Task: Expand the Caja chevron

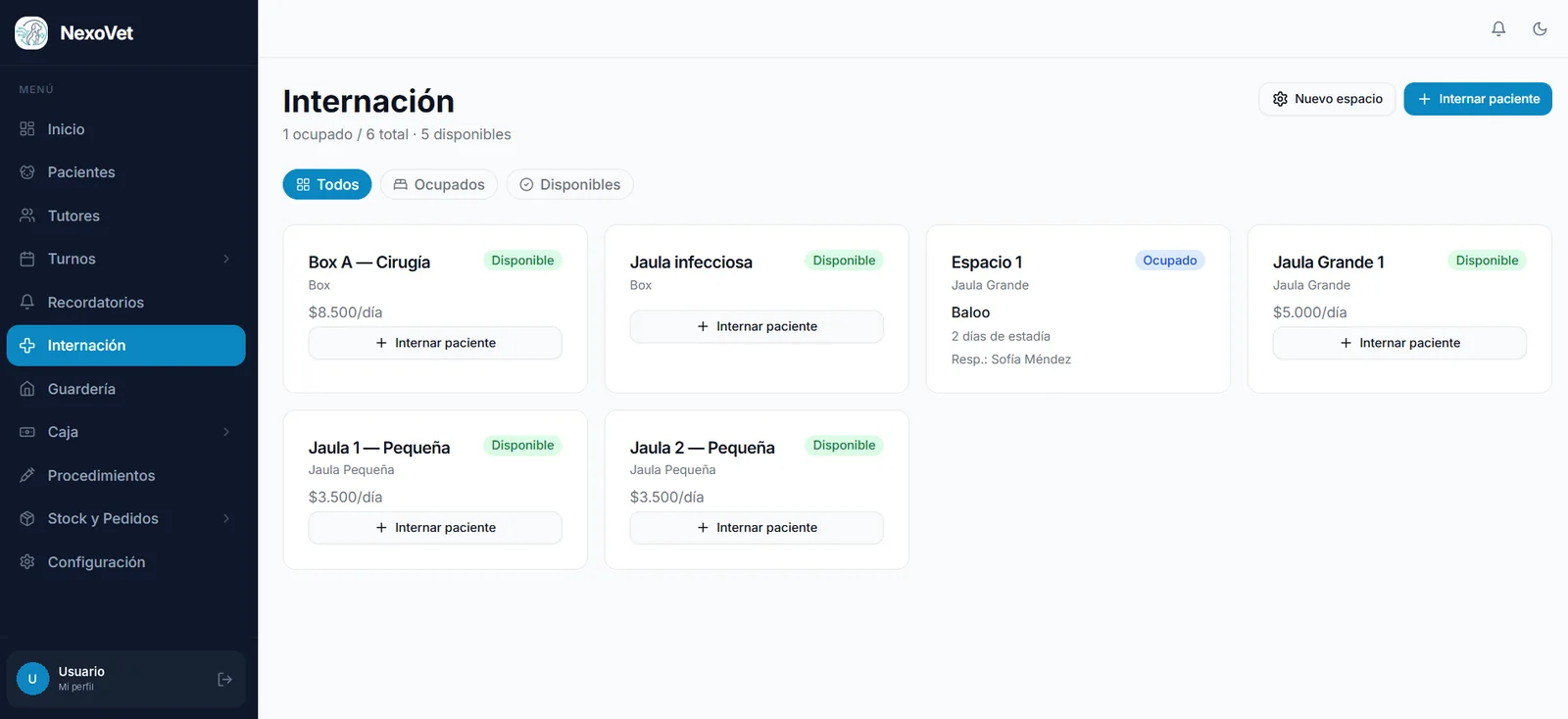Action: point(226,432)
